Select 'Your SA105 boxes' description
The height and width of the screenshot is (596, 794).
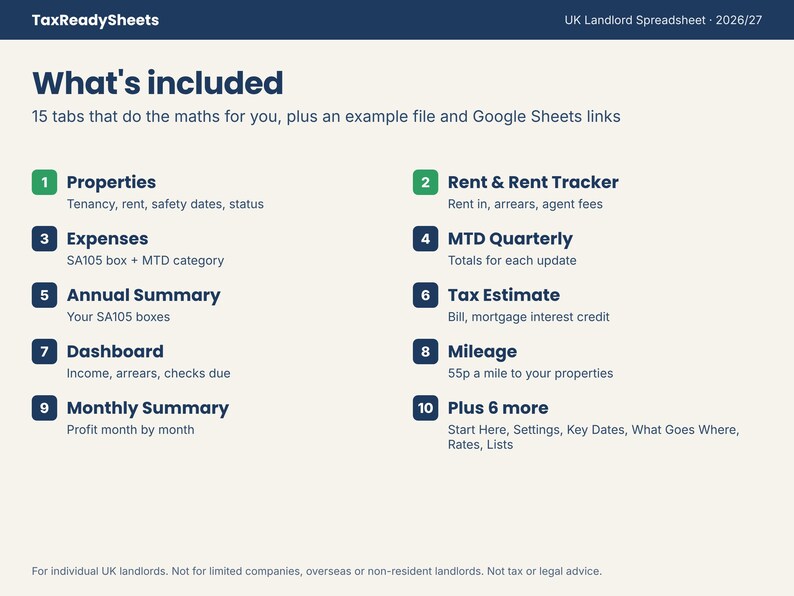(118, 317)
